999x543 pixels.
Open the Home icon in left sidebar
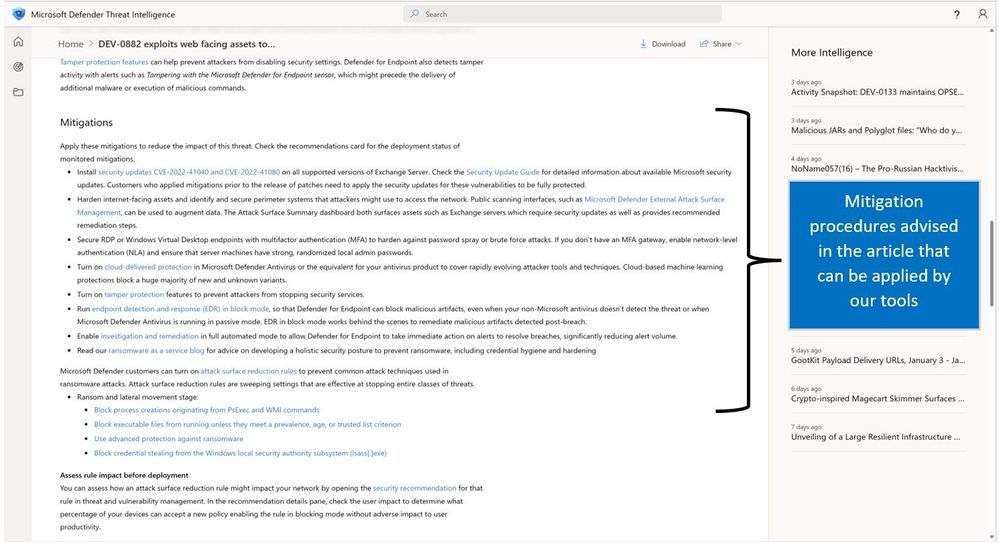tap(18, 41)
